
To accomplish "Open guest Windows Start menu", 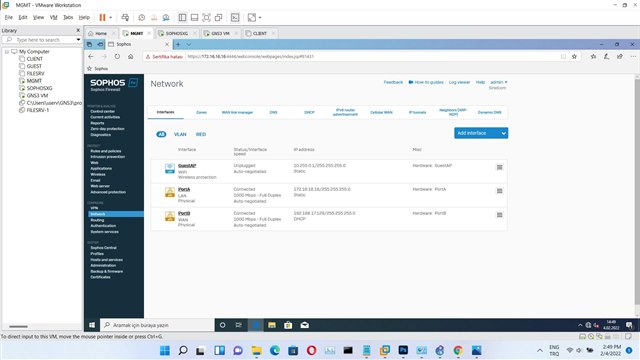I will [x=92, y=325].
